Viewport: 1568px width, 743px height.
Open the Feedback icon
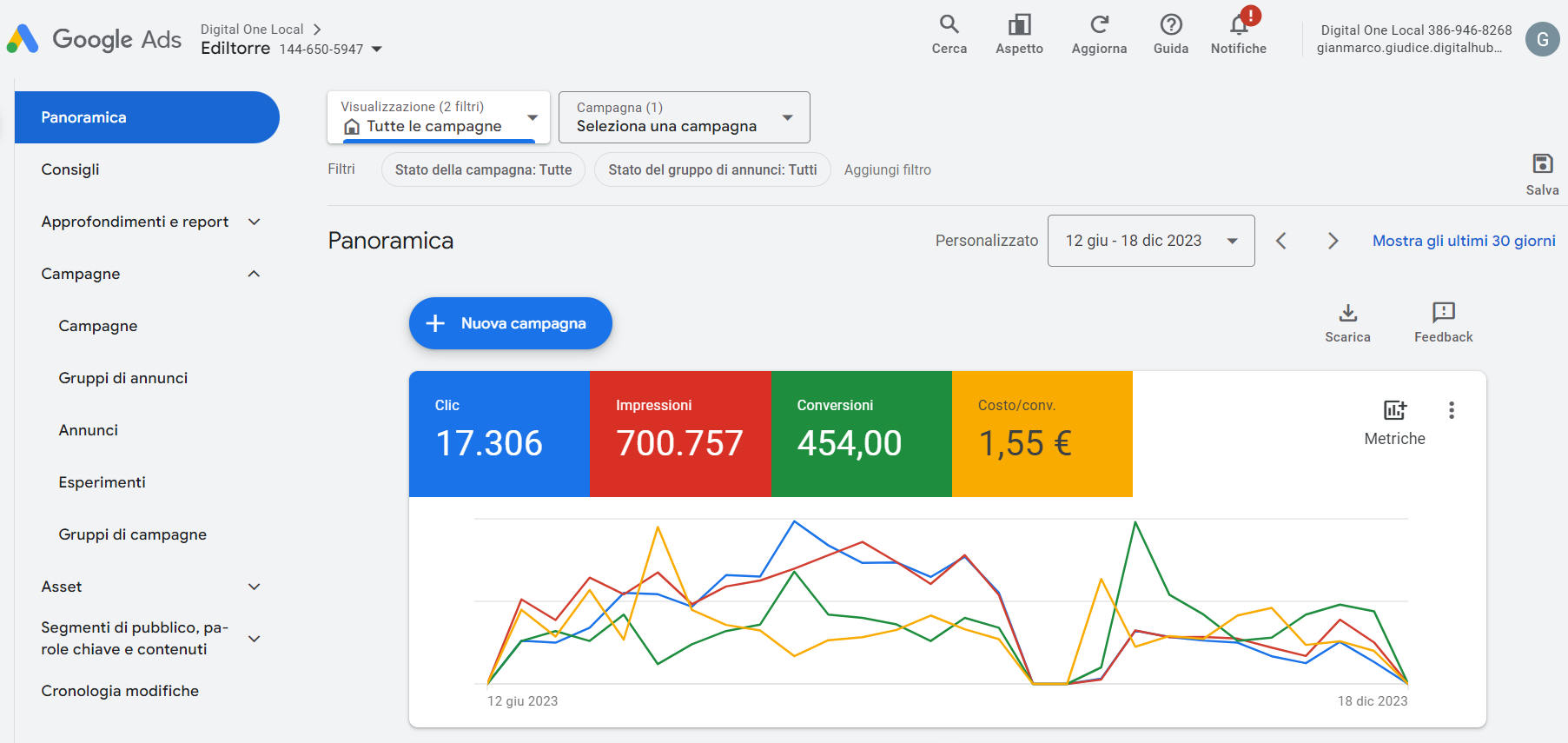pos(1443,313)
